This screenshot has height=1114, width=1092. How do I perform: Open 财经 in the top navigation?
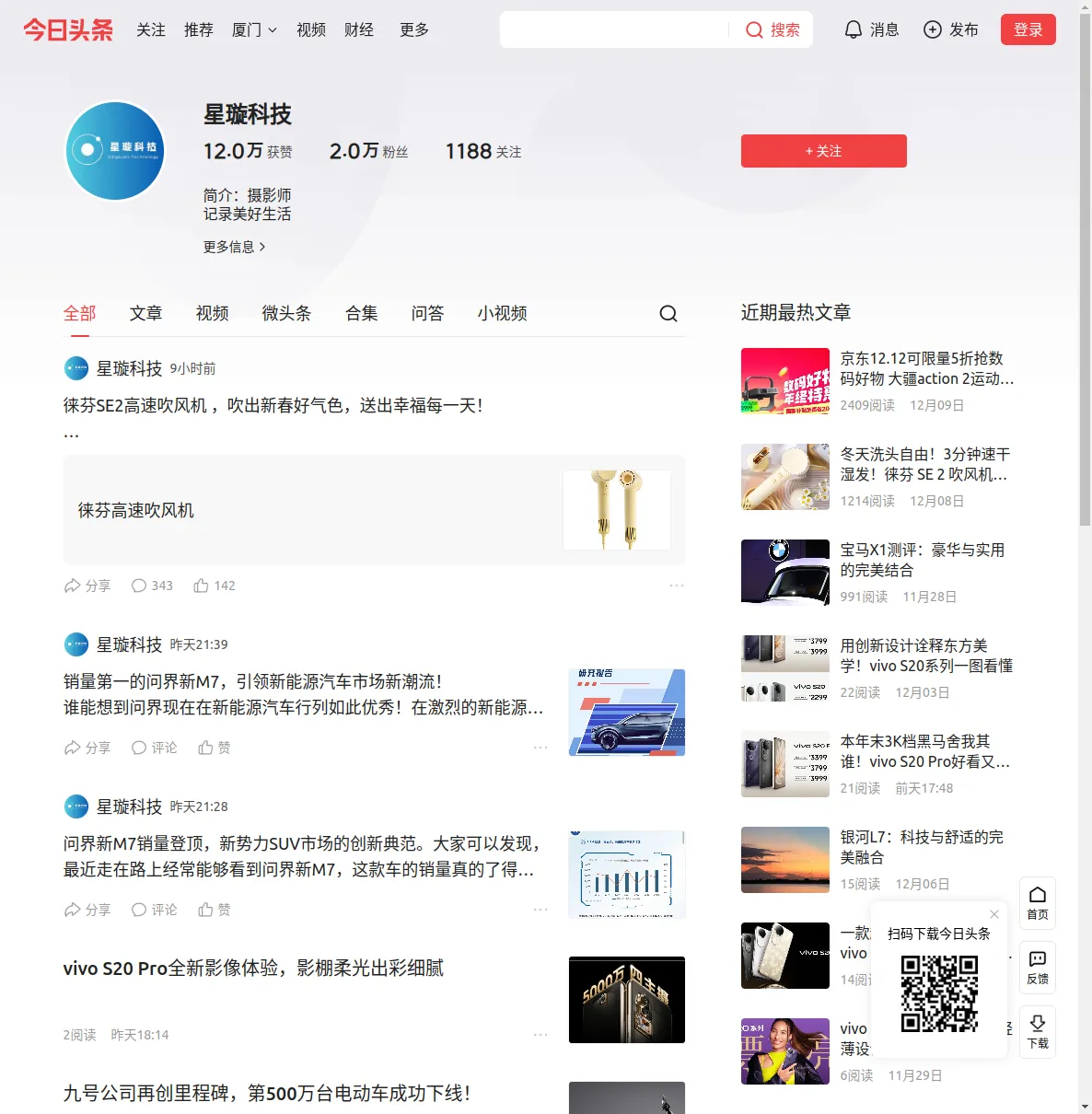(359, 30)
